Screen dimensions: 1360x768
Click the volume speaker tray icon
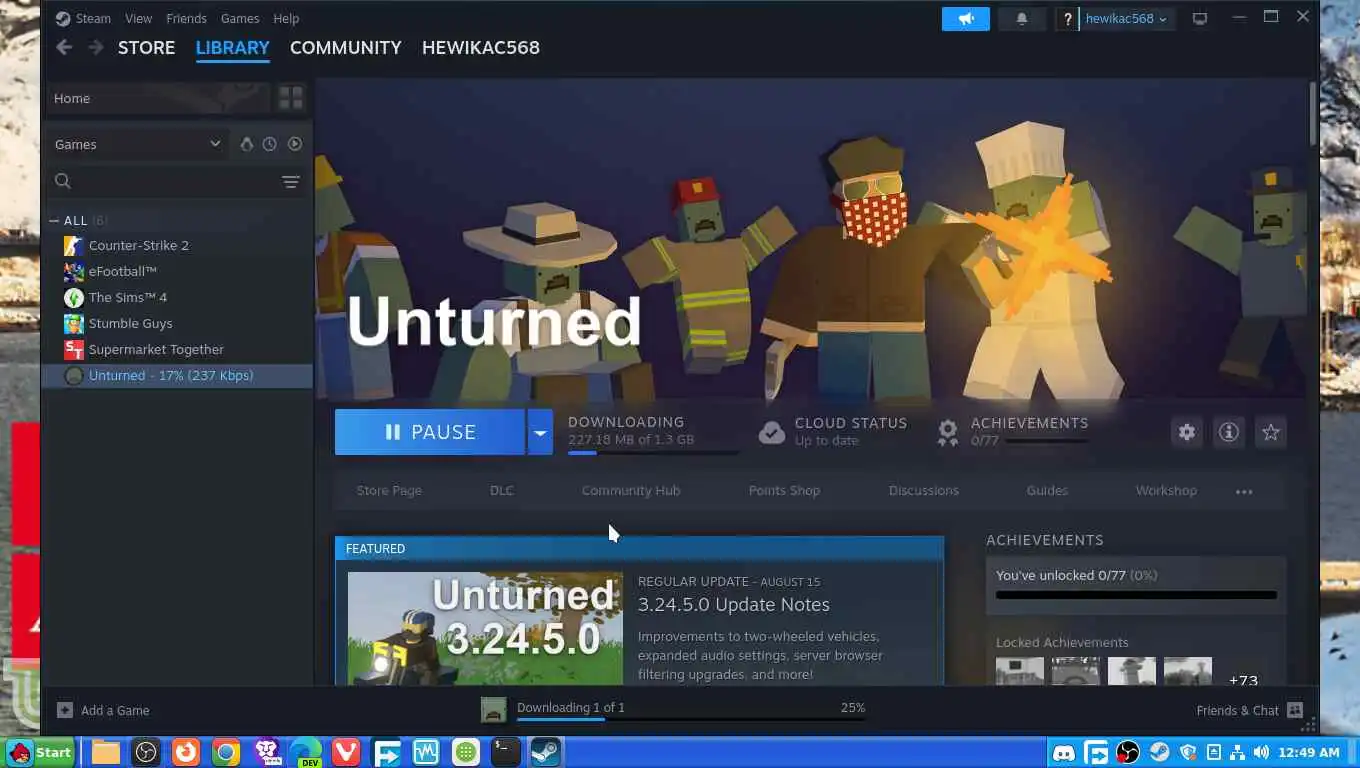(1261, 752)
